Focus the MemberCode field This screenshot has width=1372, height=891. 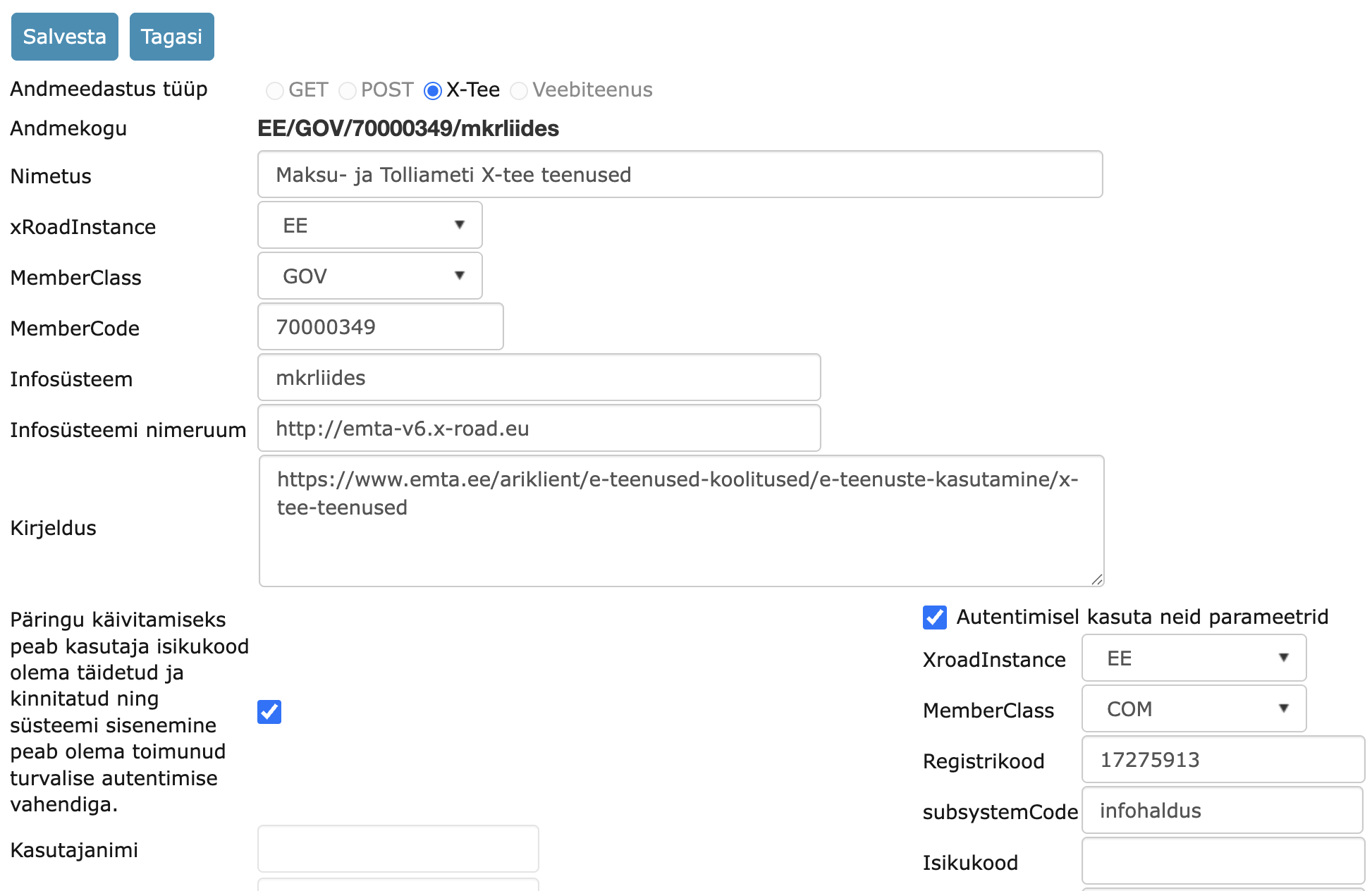pos(380,327)
